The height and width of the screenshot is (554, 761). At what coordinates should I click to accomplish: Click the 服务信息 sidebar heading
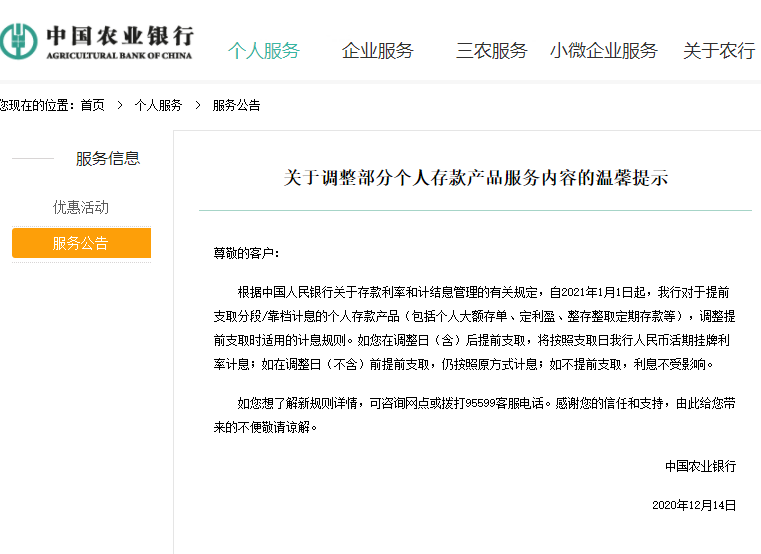pyautogui.click(x=108, y=158)
